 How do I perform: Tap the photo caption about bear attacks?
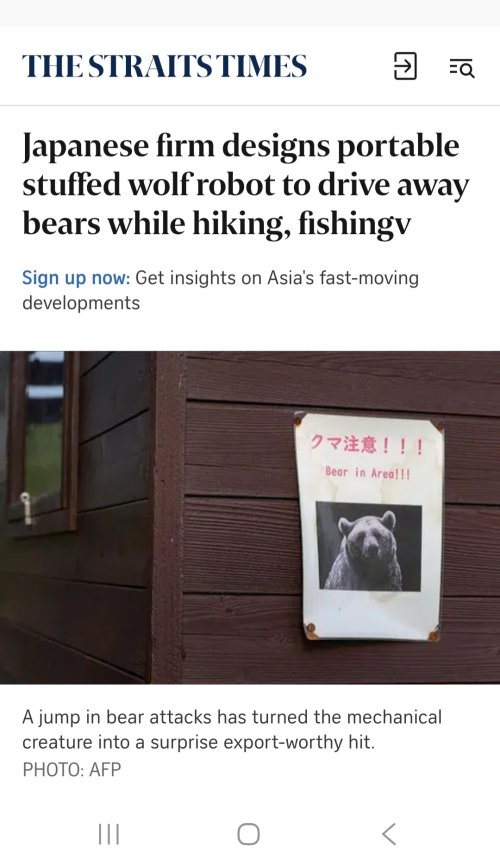coord(232,730)
